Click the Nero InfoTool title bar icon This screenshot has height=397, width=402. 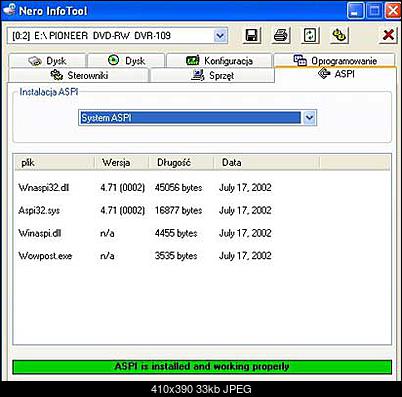pyautogui.click(x=9, y=10)
